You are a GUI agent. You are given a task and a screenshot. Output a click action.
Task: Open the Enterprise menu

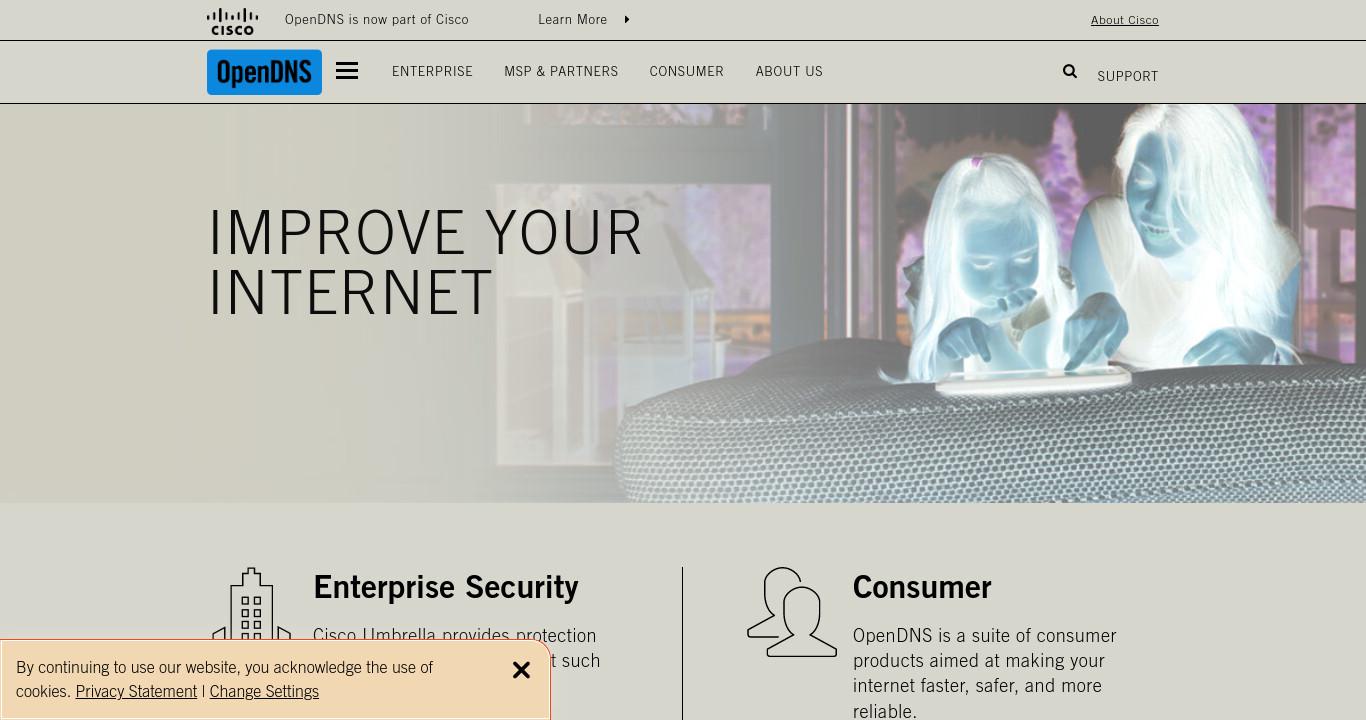[432, 71]
